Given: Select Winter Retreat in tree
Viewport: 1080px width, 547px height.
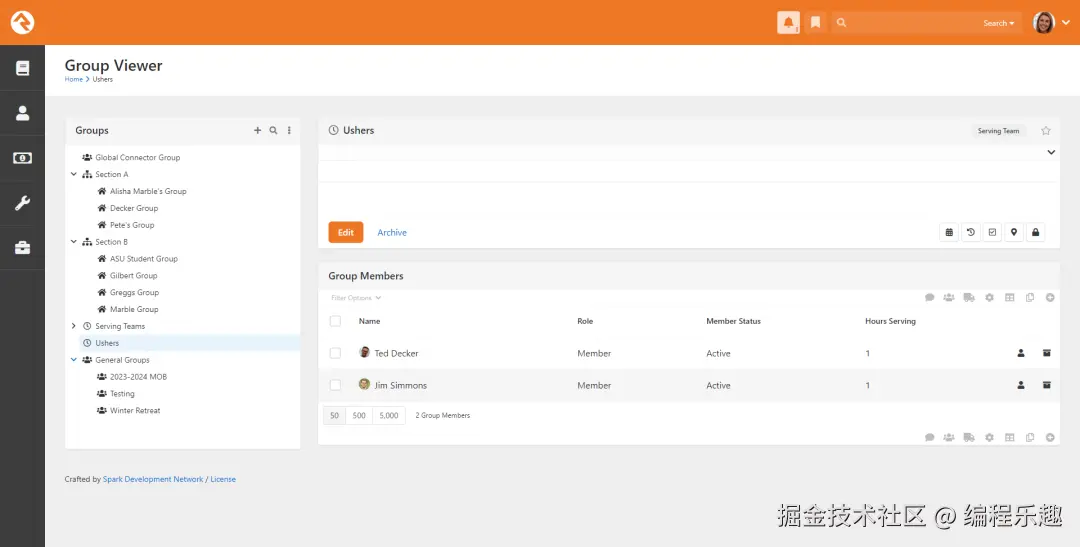Looking at the screenshot, I should point(135,411).
